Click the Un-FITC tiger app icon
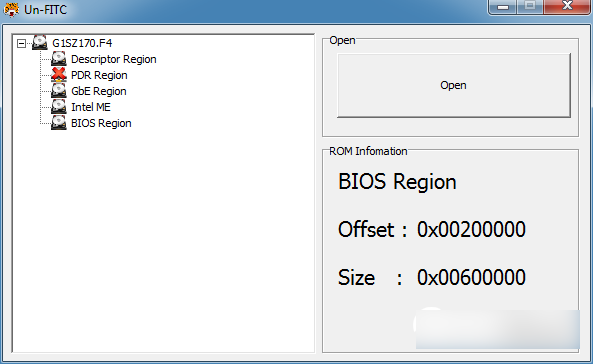Screen dimensions: 593x364 click(x=11, y=9)
